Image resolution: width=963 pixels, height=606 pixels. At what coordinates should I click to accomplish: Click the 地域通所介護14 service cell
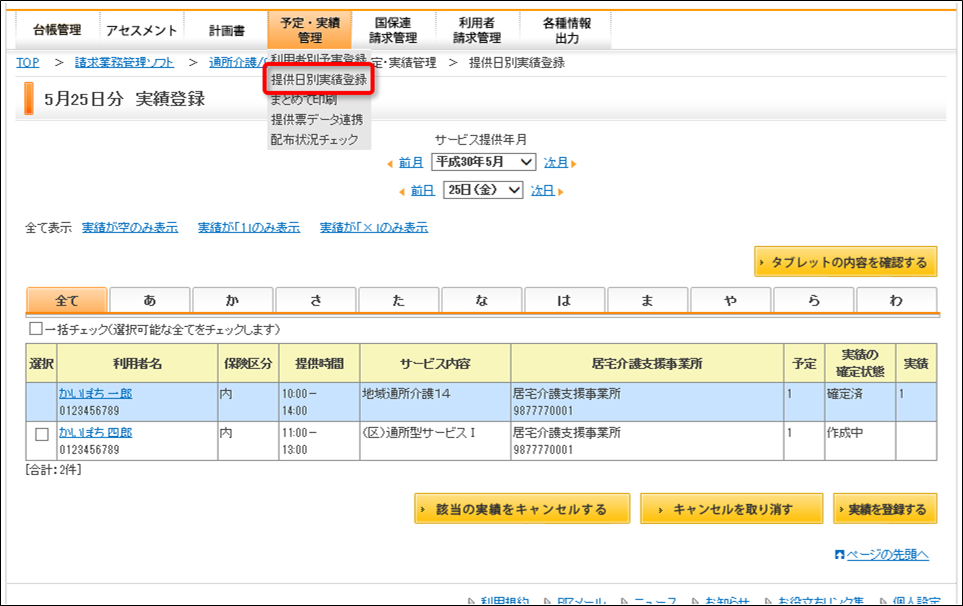point(435,402)
